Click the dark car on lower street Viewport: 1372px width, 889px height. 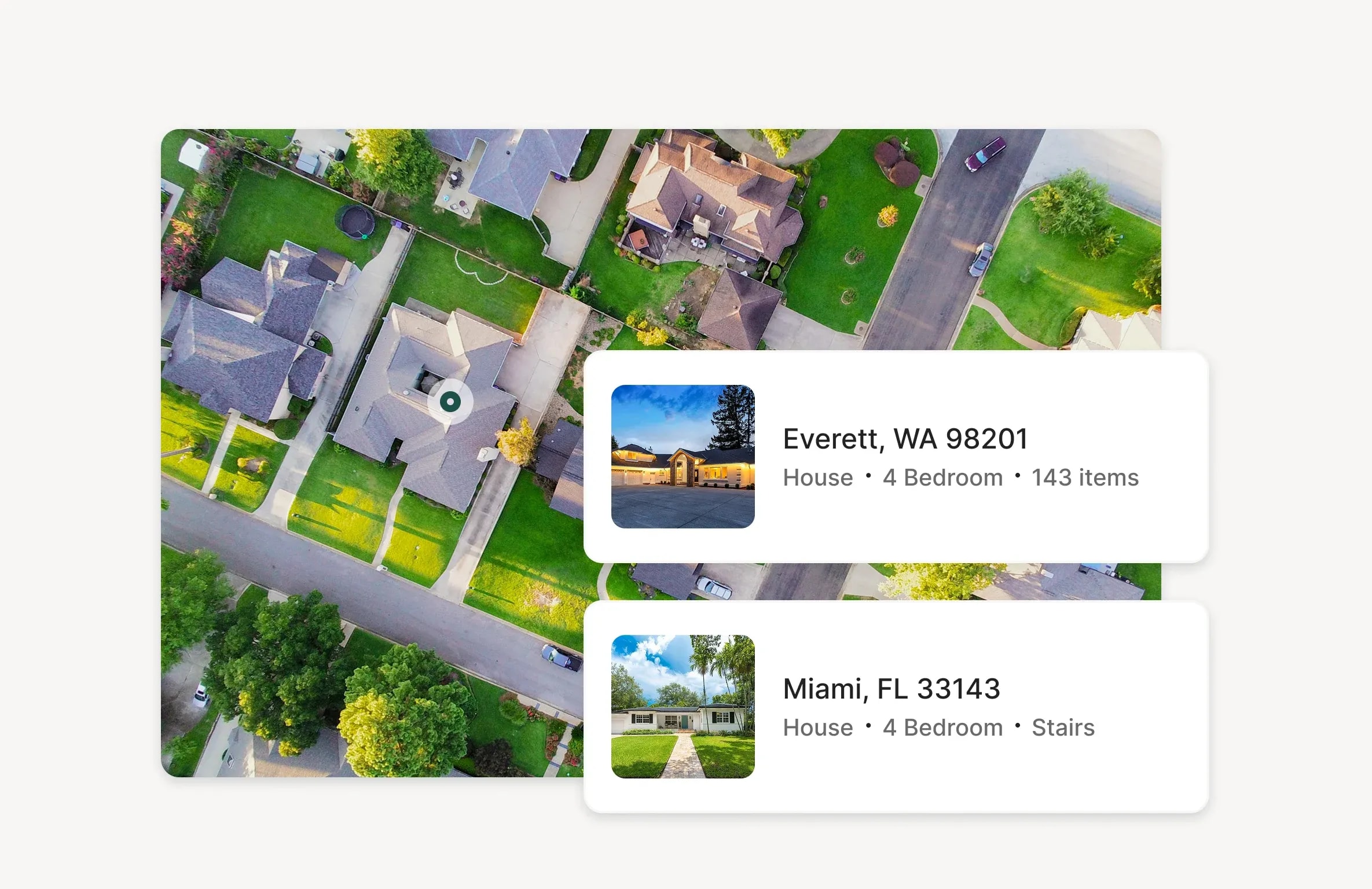tap(560, 657)
